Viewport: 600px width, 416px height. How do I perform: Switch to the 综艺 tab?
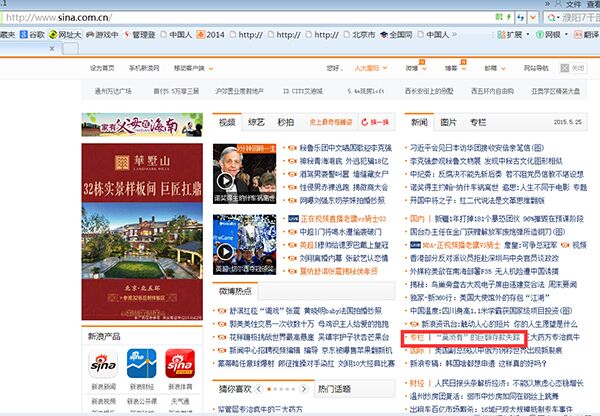click(x=256, y=122)
